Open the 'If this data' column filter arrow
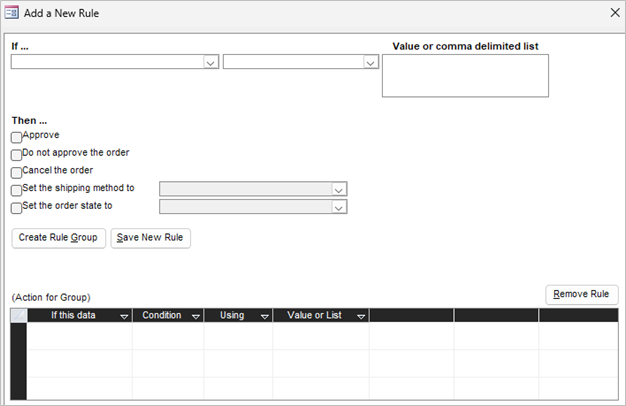 tap(124, 316)
